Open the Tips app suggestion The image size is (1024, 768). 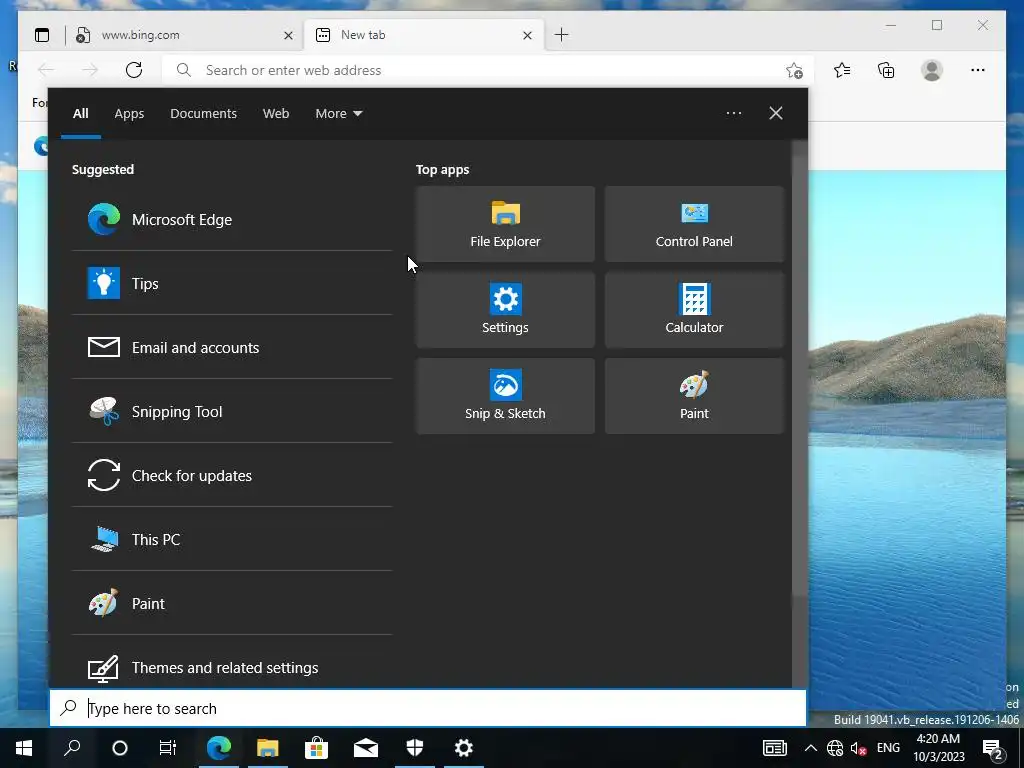232,283
